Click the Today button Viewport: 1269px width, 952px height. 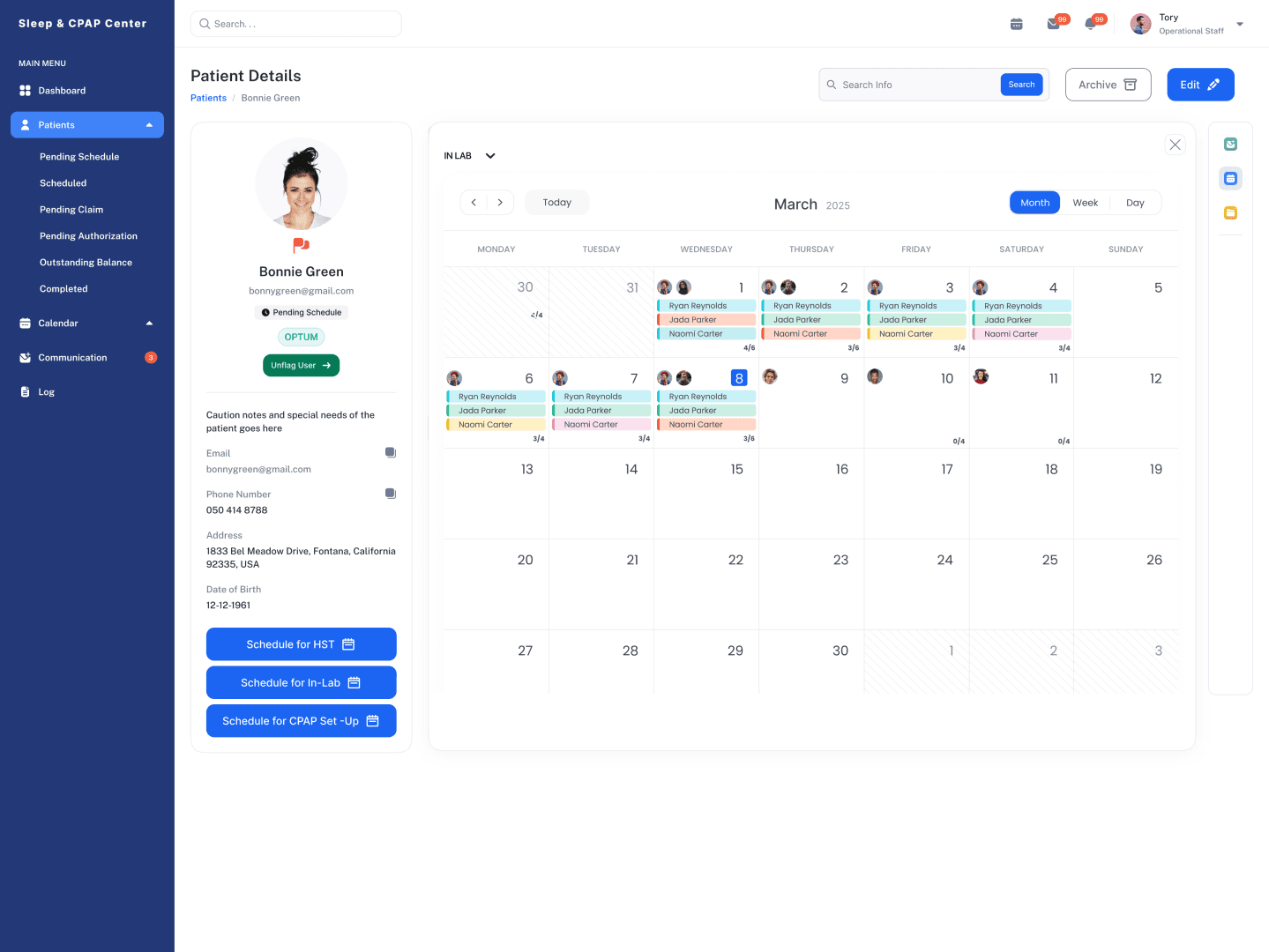click(x=556, y=203)
